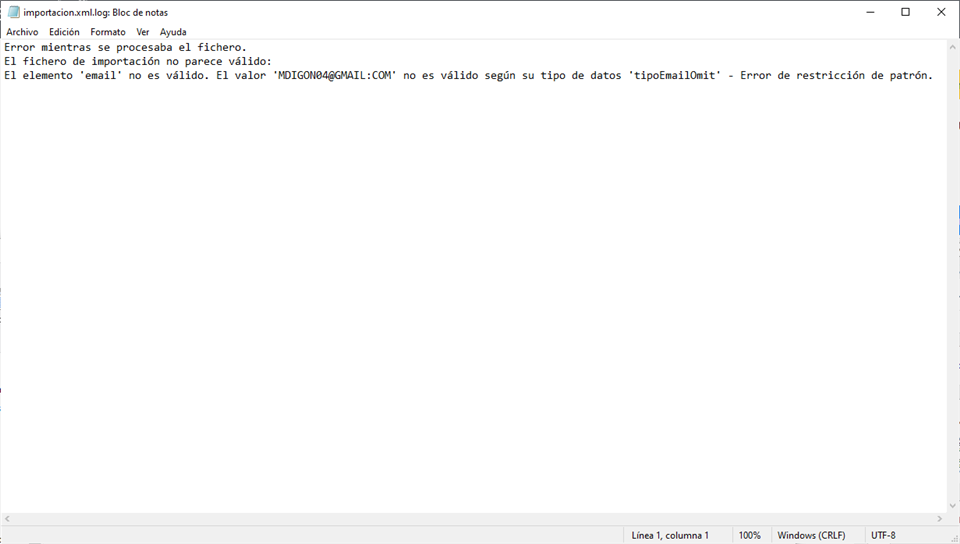Click the Notepad icon in title bar
Viewport: 960px width, 544px height.
(13, 12)
